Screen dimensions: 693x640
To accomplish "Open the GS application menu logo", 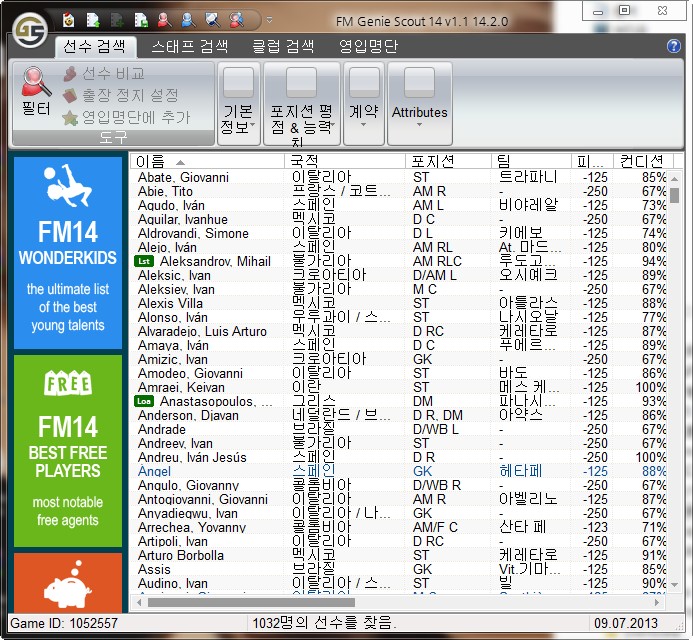I will 27,25.
